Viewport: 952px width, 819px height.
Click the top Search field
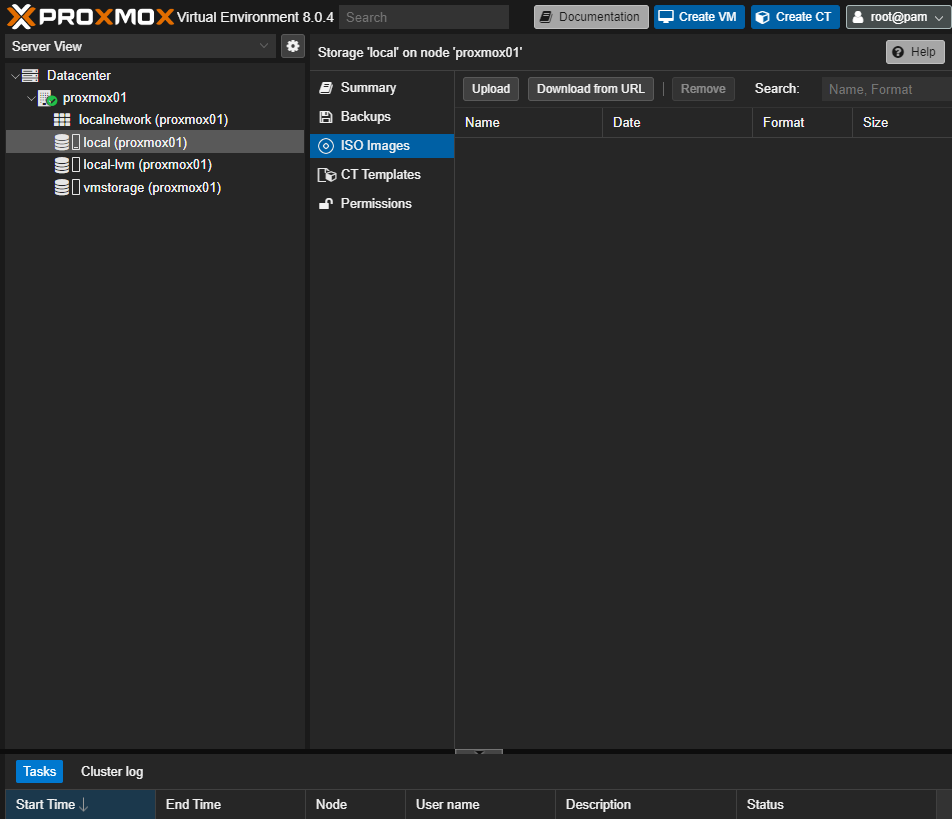coord(423,17)
